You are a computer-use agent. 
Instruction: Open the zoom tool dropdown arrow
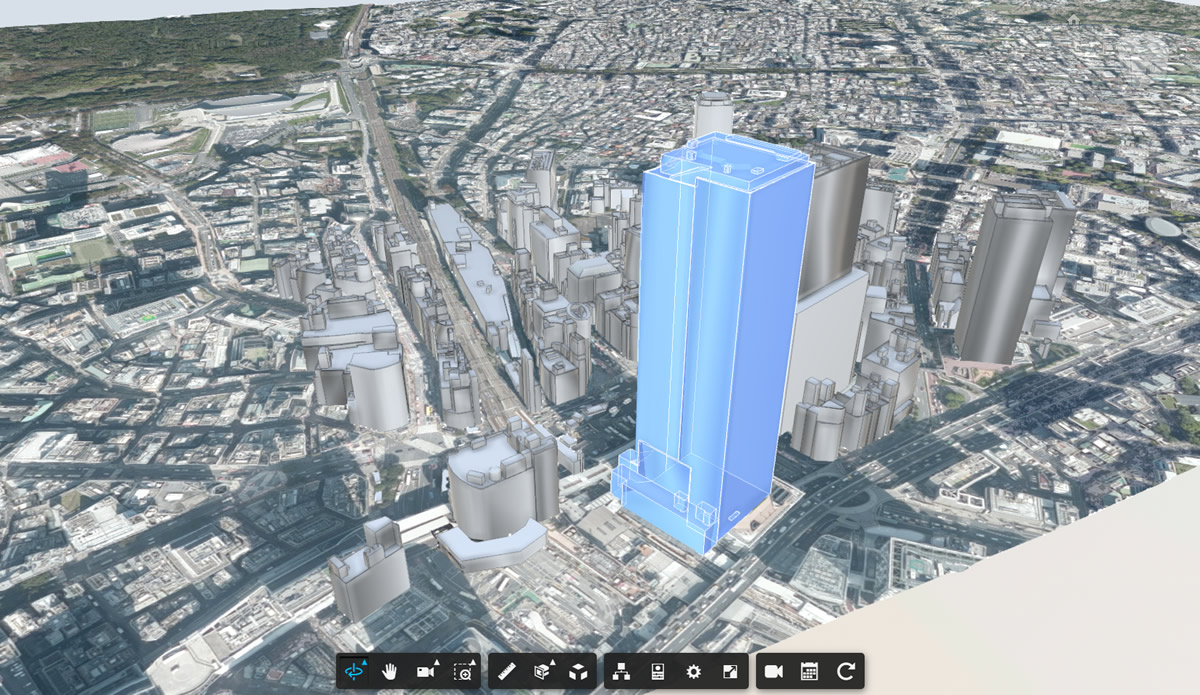point(474,661)
